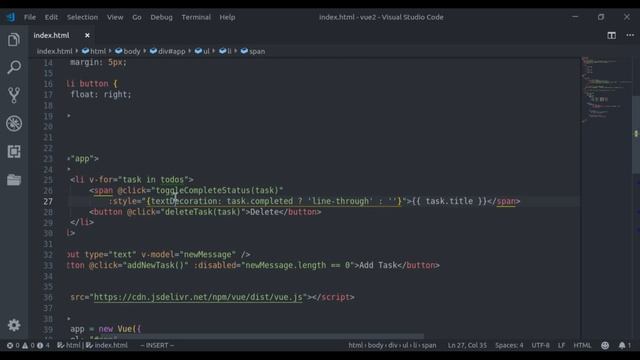640x360 pixels.
Task: Open the Help menu
Action: (227, 17)
